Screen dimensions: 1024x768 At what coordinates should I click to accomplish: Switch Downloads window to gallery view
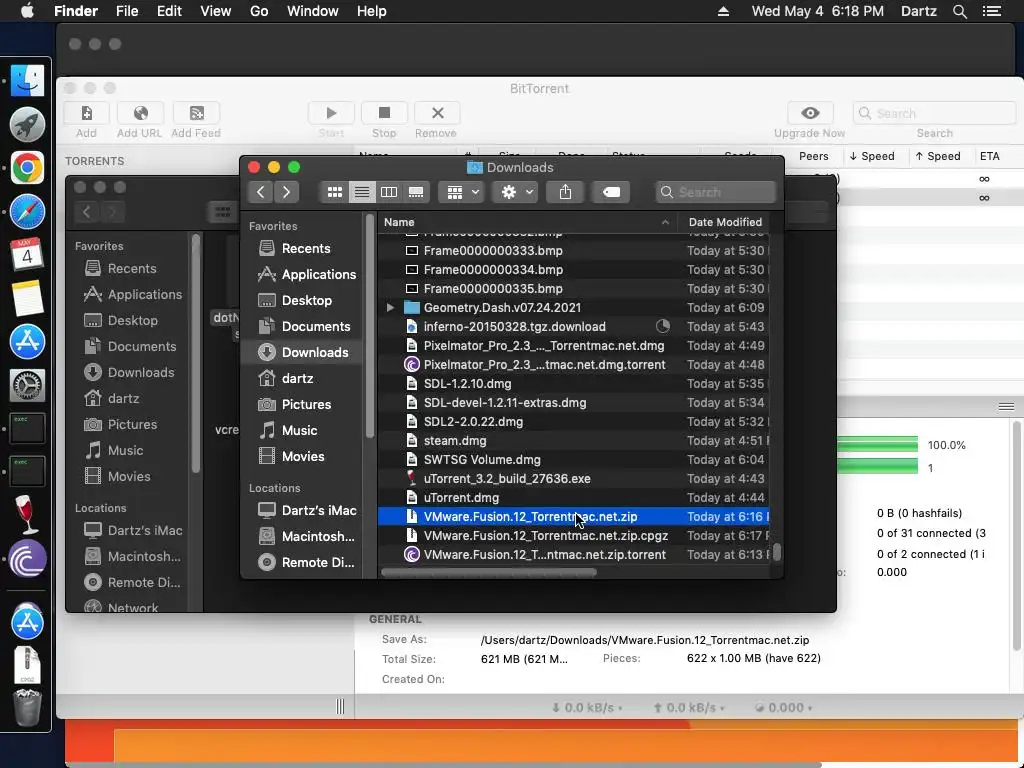point(416,192)
